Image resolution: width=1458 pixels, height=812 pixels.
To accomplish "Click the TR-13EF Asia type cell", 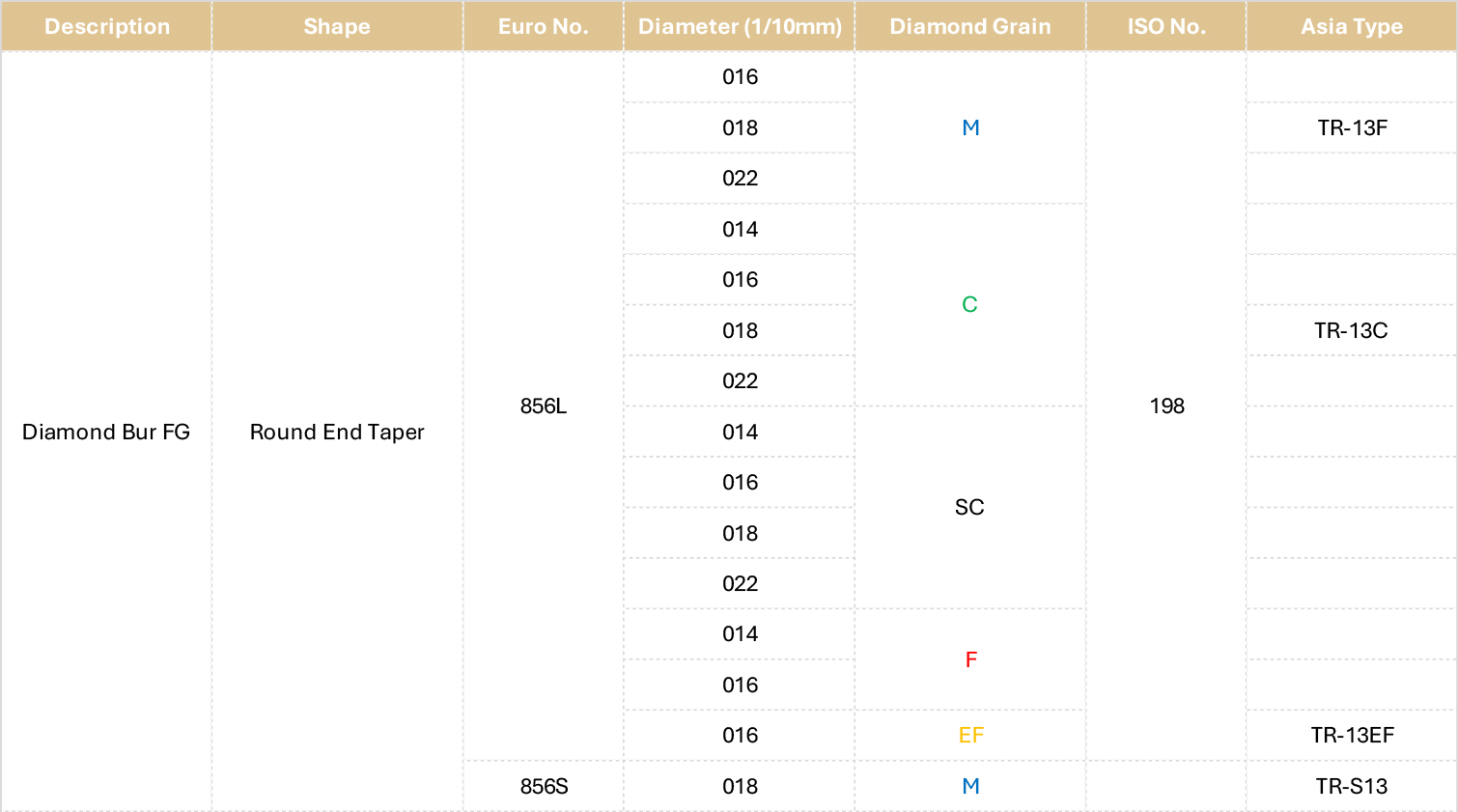I will [1352, 735].
